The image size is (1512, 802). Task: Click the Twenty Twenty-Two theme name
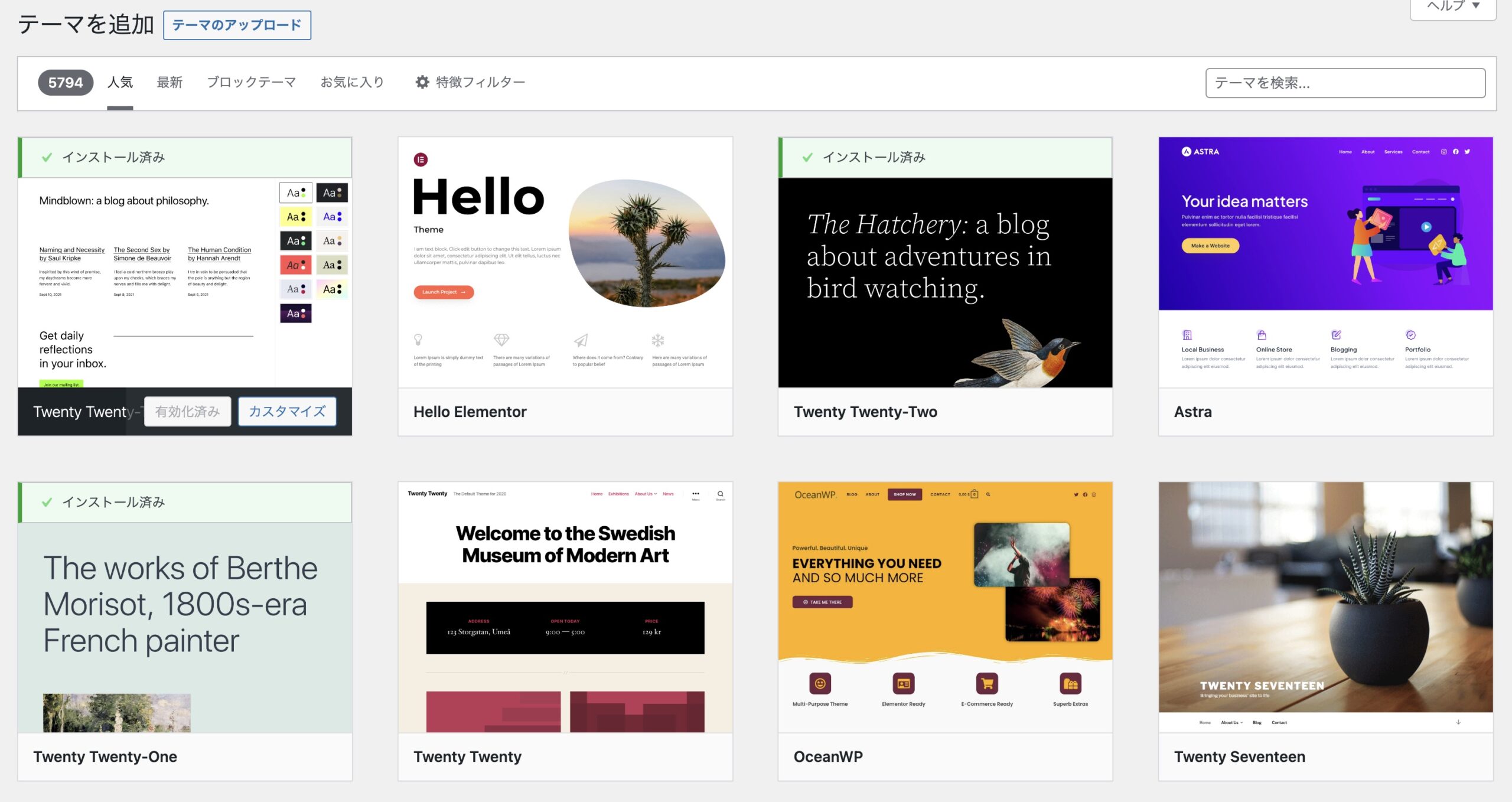tap(865, 412)
